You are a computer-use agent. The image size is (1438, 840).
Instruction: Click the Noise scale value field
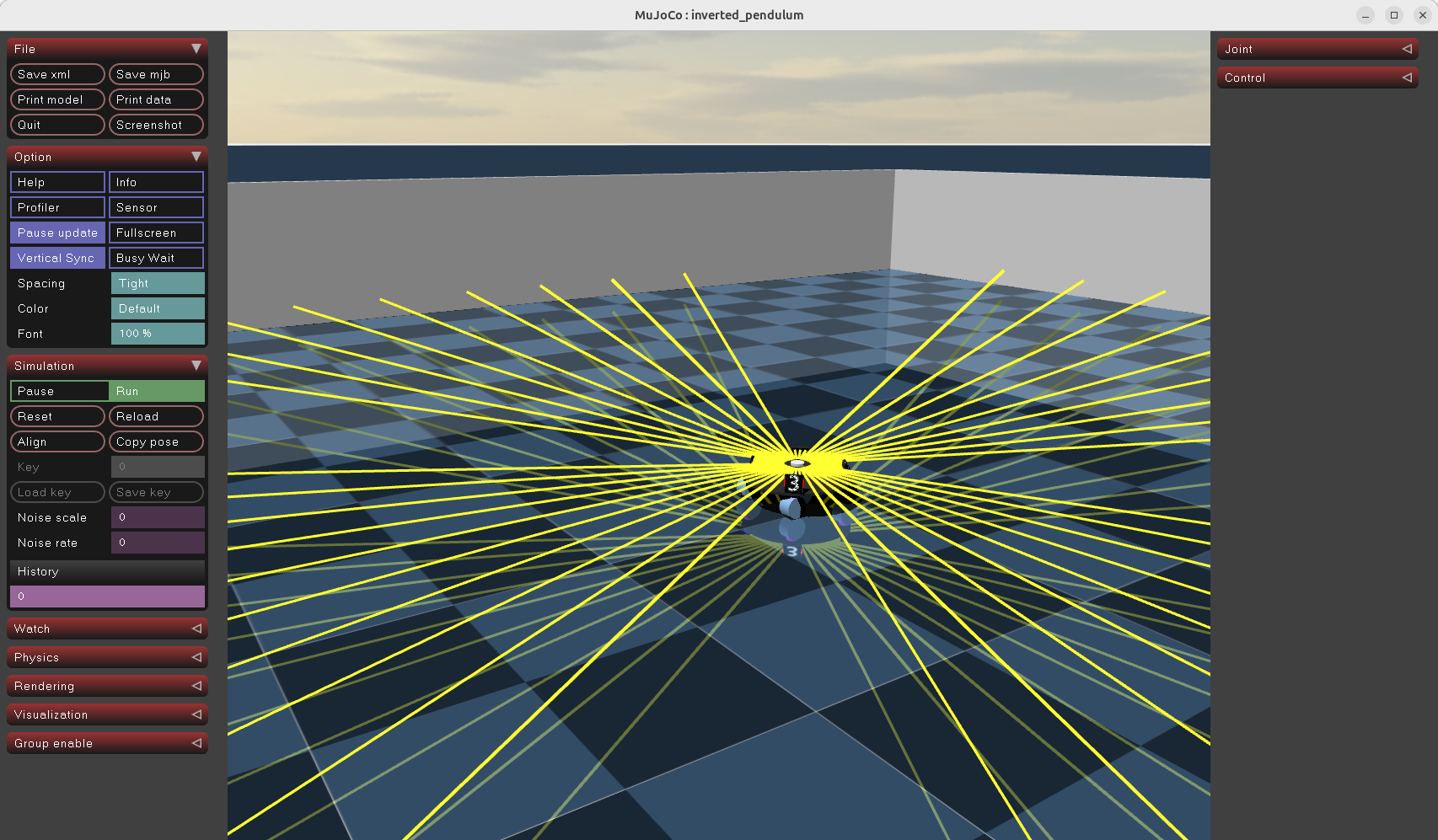click(x=158, y=517)
